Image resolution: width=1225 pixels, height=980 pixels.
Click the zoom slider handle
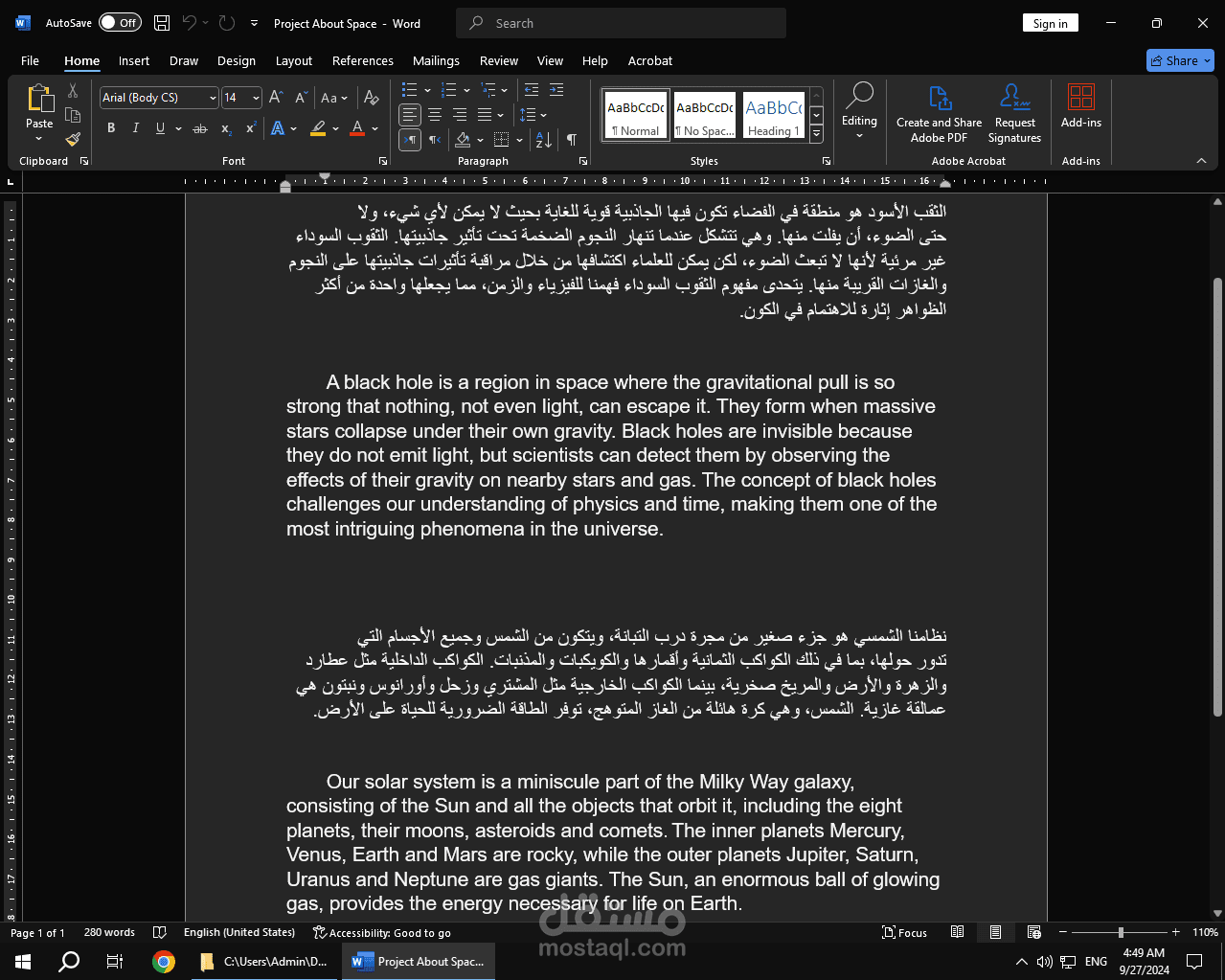tap(1121, 932)
